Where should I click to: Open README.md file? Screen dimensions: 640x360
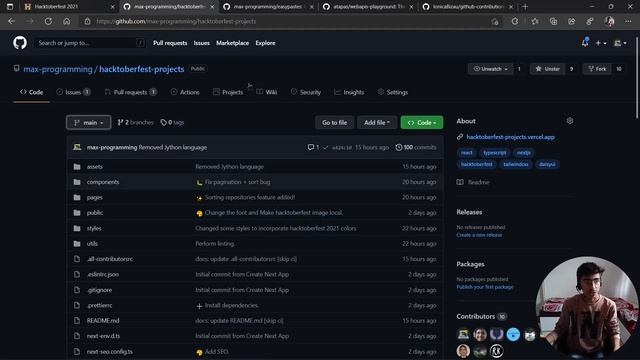point(103,321)
